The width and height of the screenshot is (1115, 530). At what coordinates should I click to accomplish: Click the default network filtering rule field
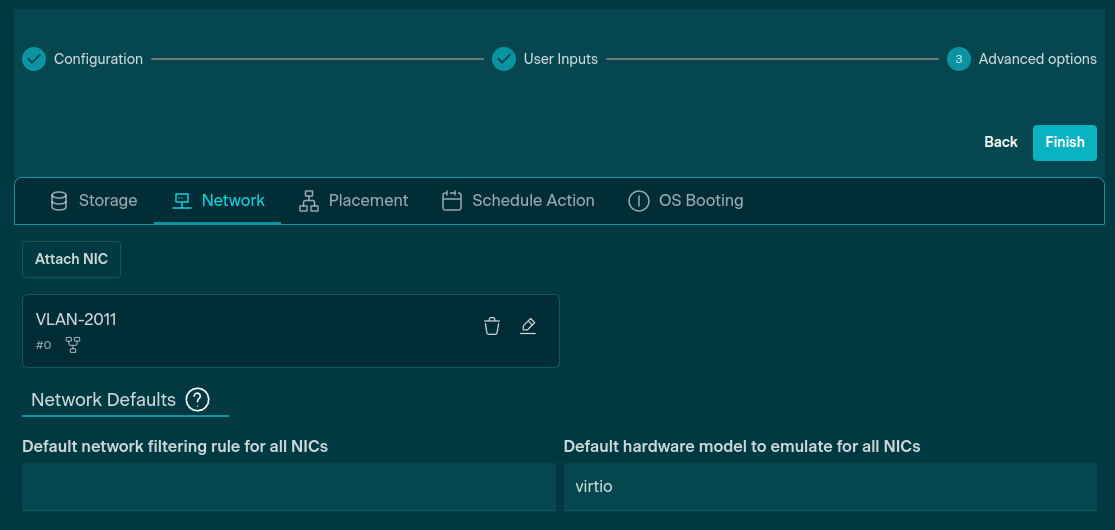pos(288,487)
